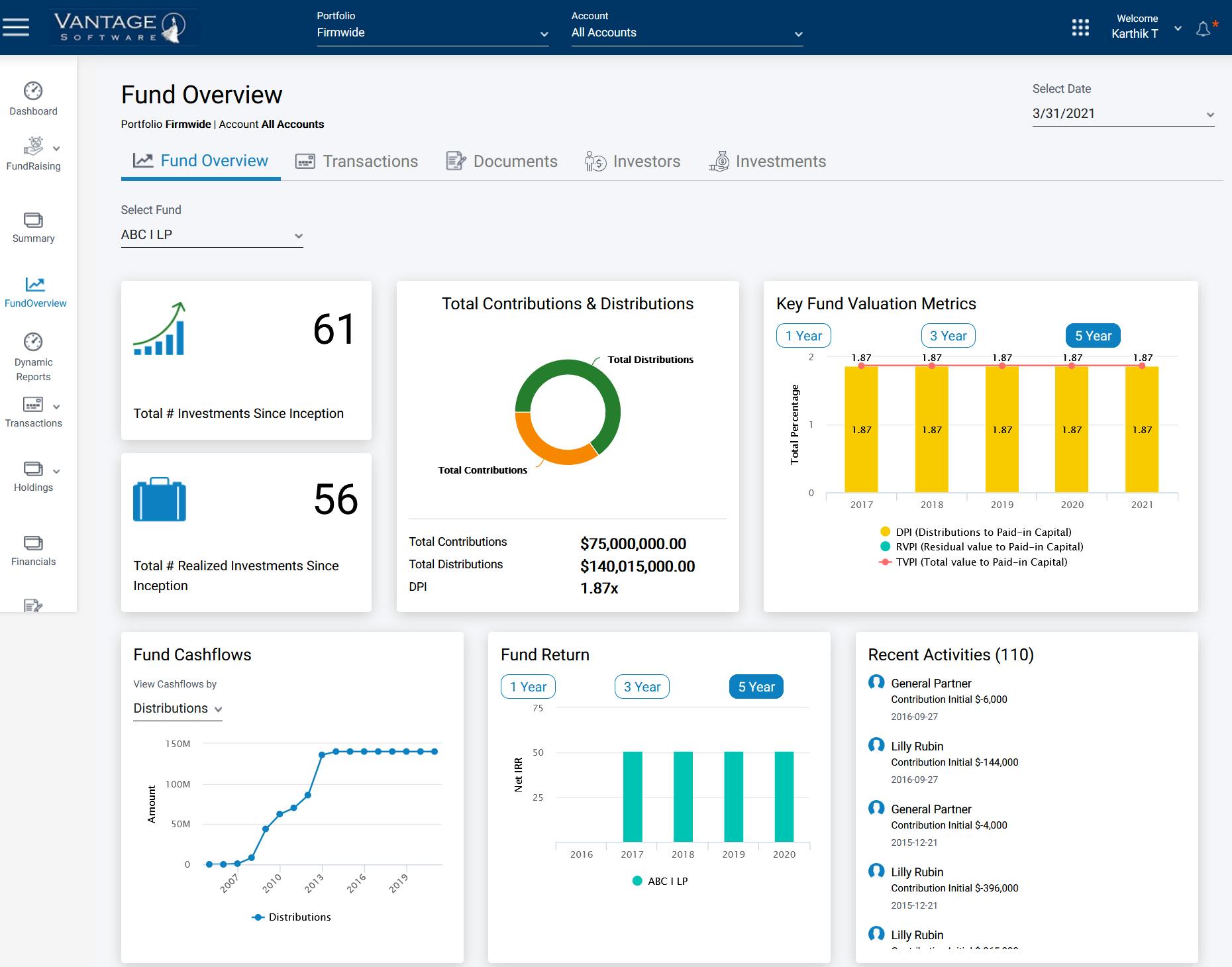Enable 3 Year view for Fund Return
1232x967 pixels.
click(x=641, y=687)
